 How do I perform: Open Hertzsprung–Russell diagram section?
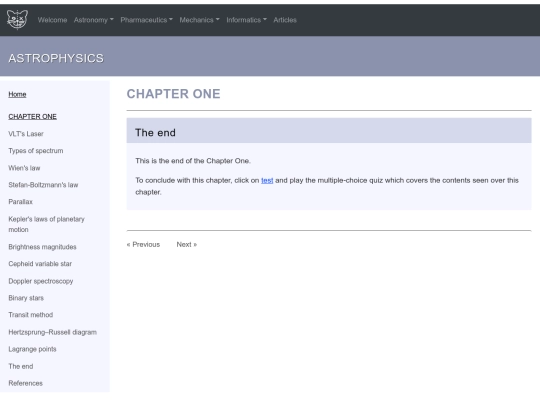click(52, 332)
